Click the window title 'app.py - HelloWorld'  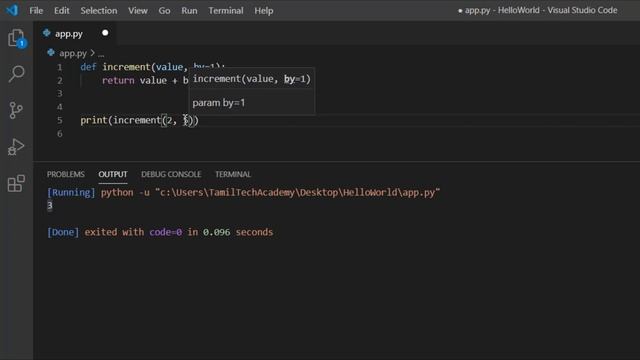coord(502,10)
